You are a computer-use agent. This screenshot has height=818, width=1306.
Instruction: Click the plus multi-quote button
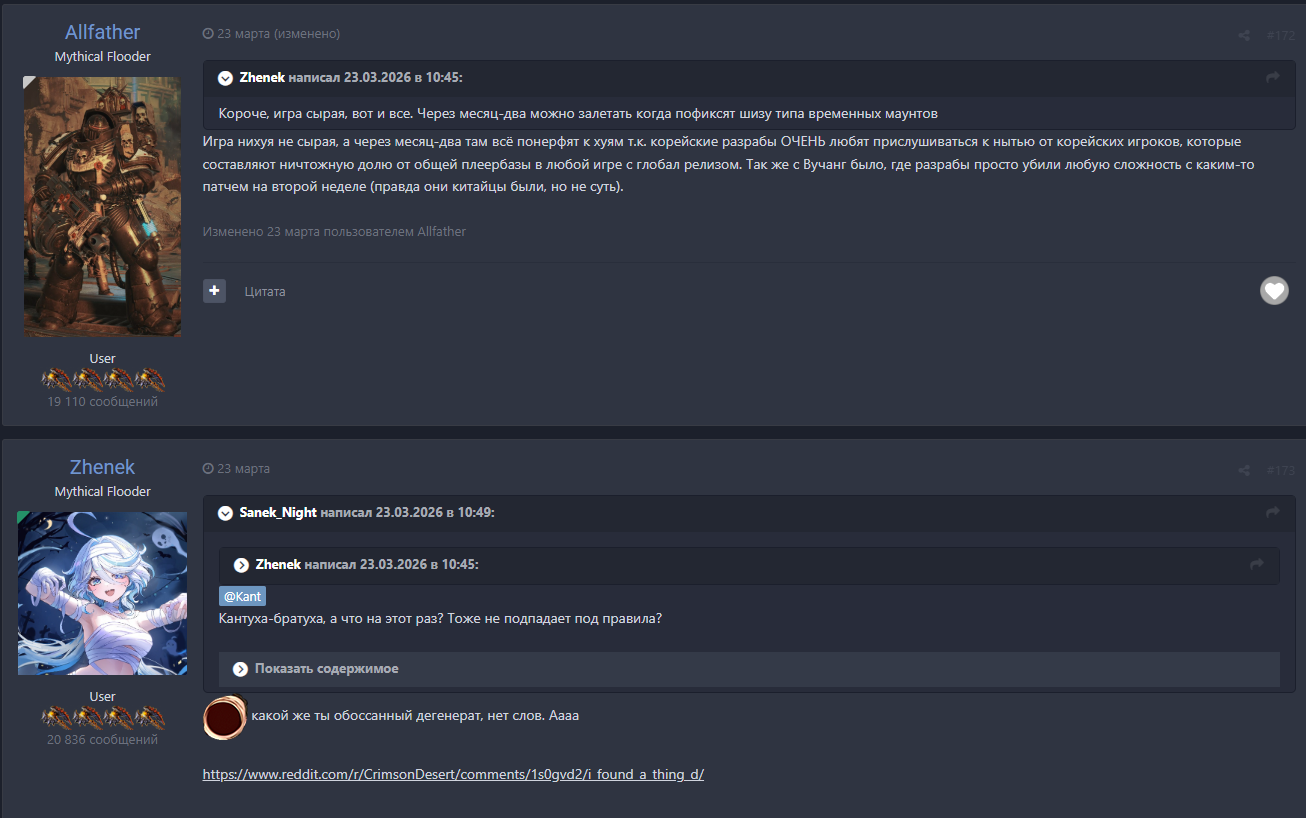tap(214, 291)
